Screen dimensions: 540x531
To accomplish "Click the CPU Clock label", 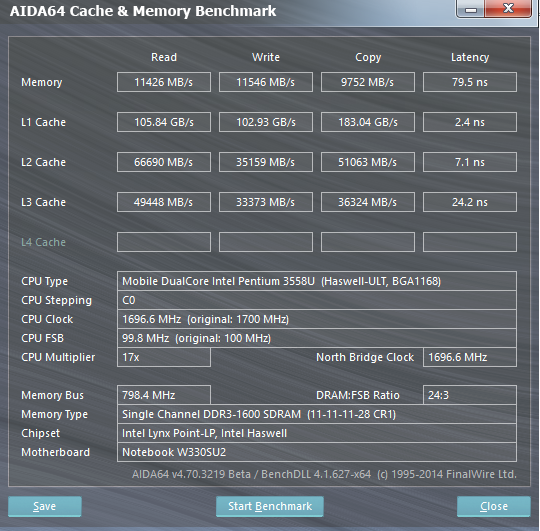I will (47, 319).
